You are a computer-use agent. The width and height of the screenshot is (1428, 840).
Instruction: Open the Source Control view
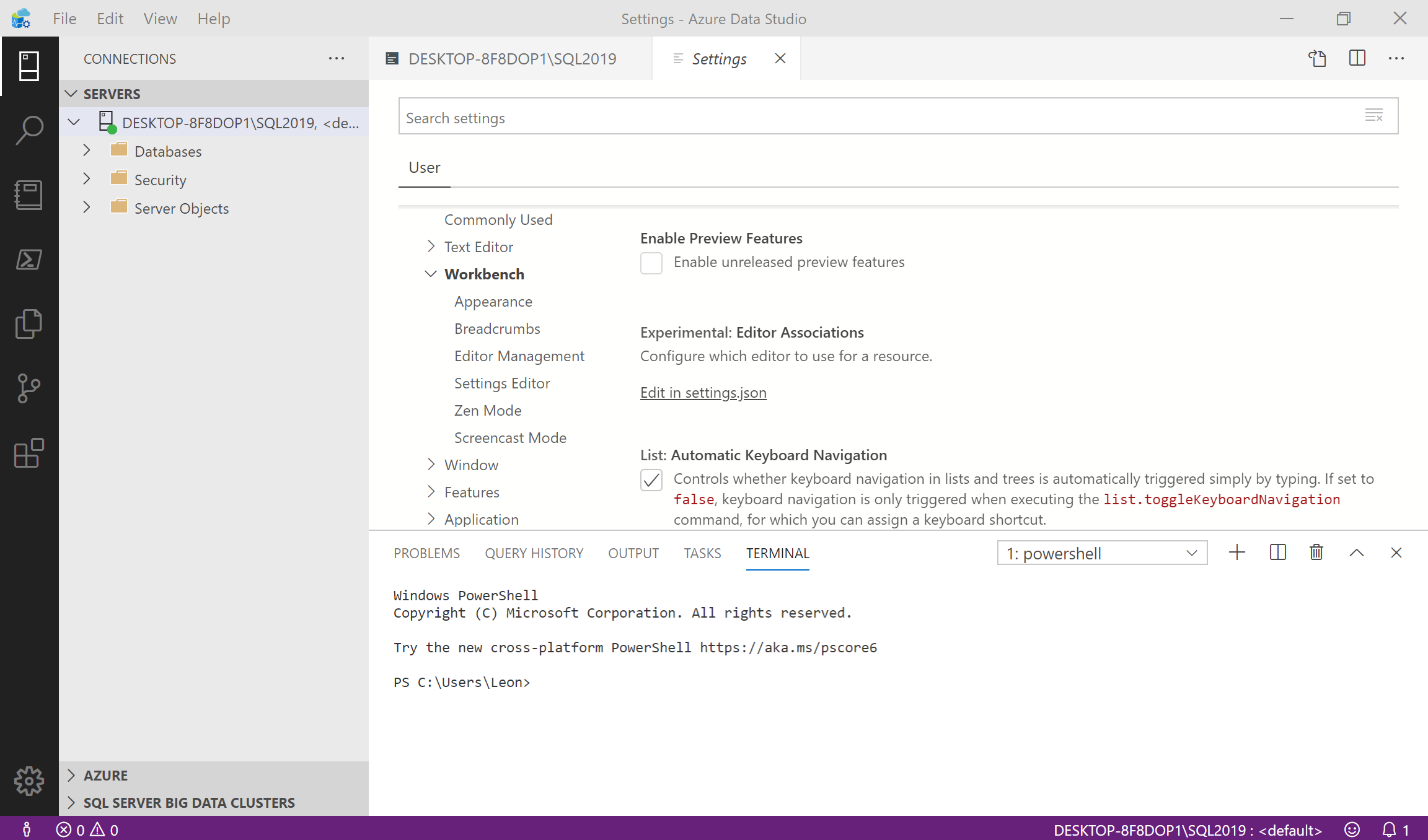(29, 388)
